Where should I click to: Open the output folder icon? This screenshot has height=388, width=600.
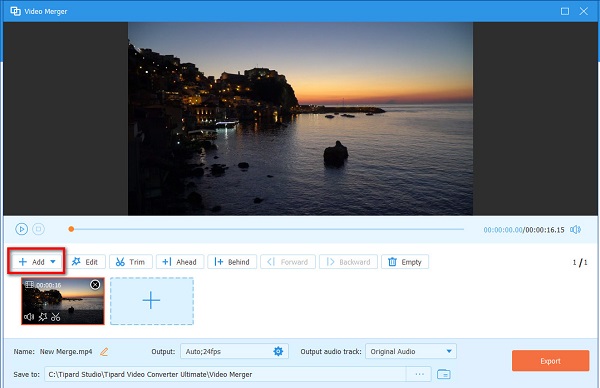click(444, 374)
